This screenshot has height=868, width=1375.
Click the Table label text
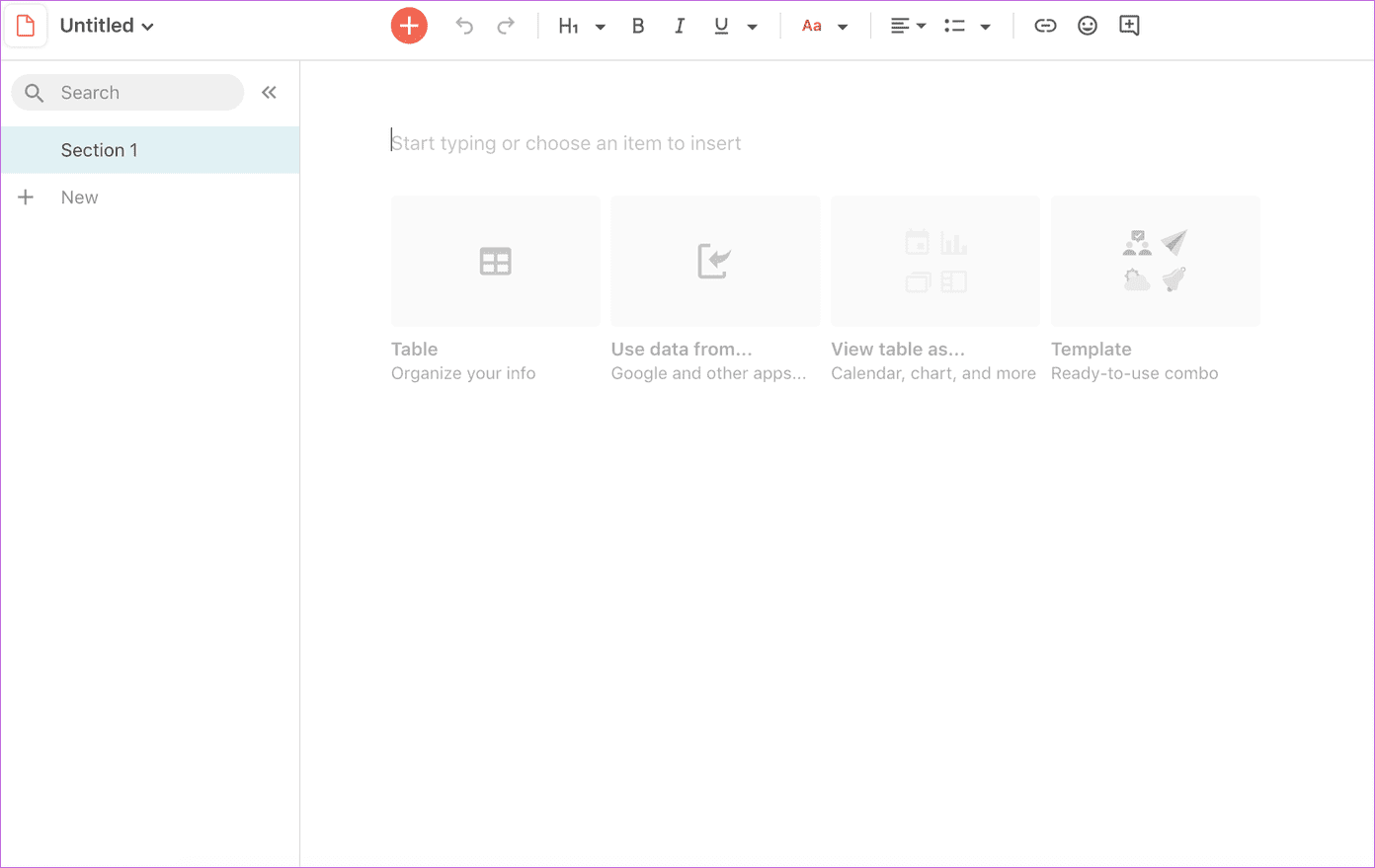point(414,349)
